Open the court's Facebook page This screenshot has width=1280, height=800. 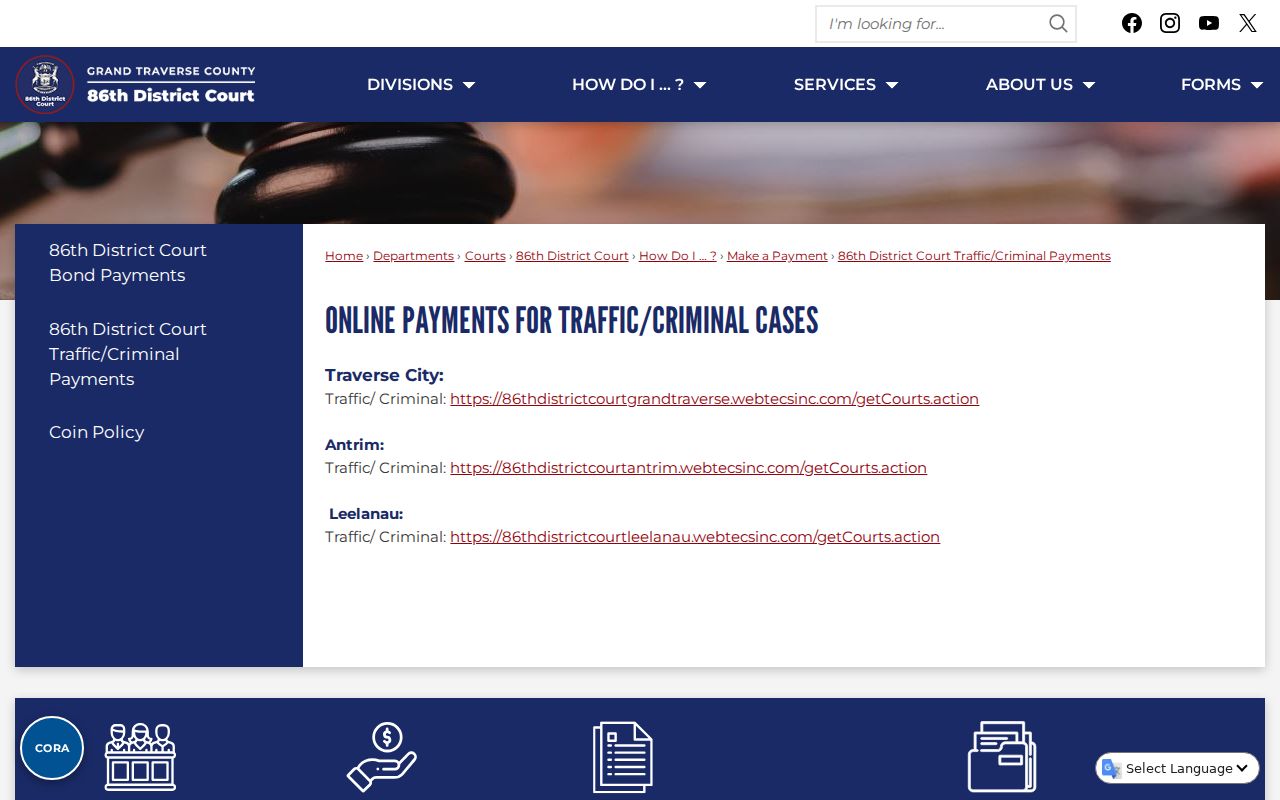(x=1131, y=23)
